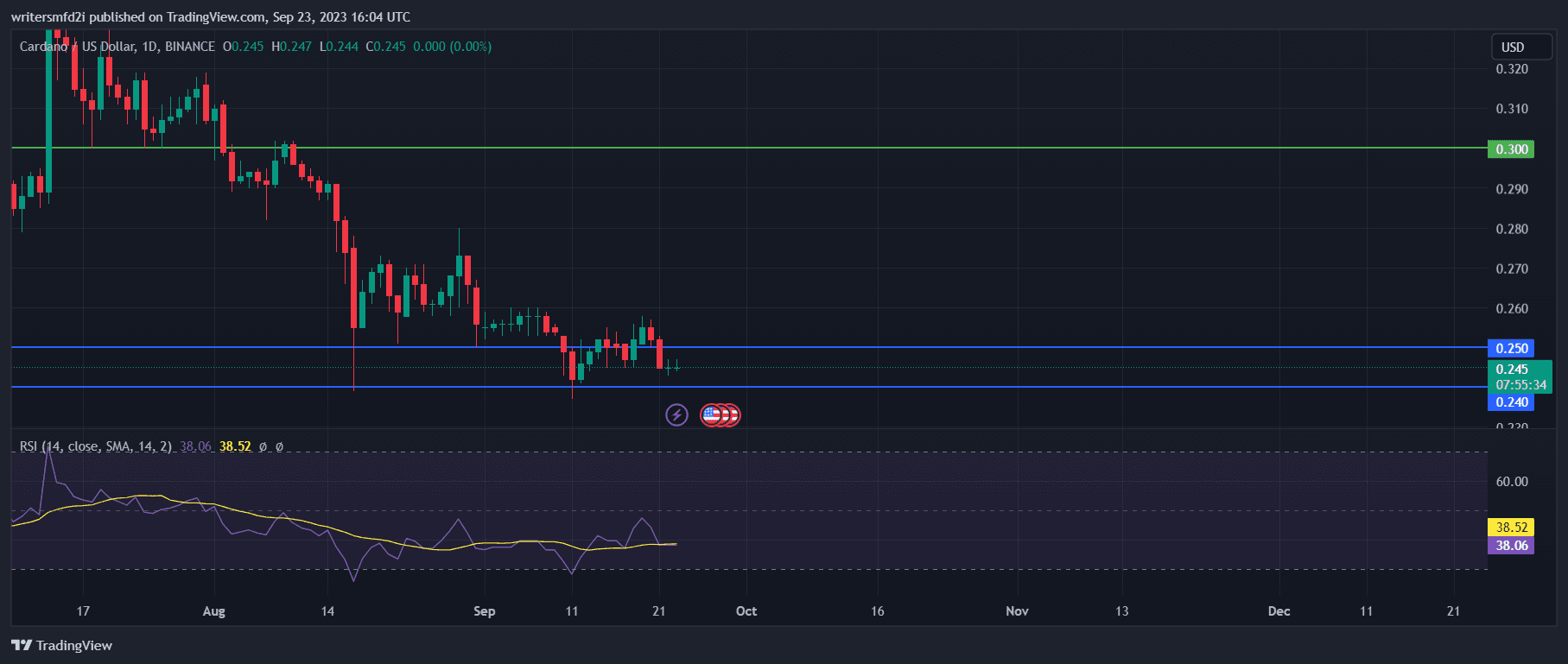Click the Sep label on the time axis
The width and height of the screenshot is (1568, 664).
(485, 611)
